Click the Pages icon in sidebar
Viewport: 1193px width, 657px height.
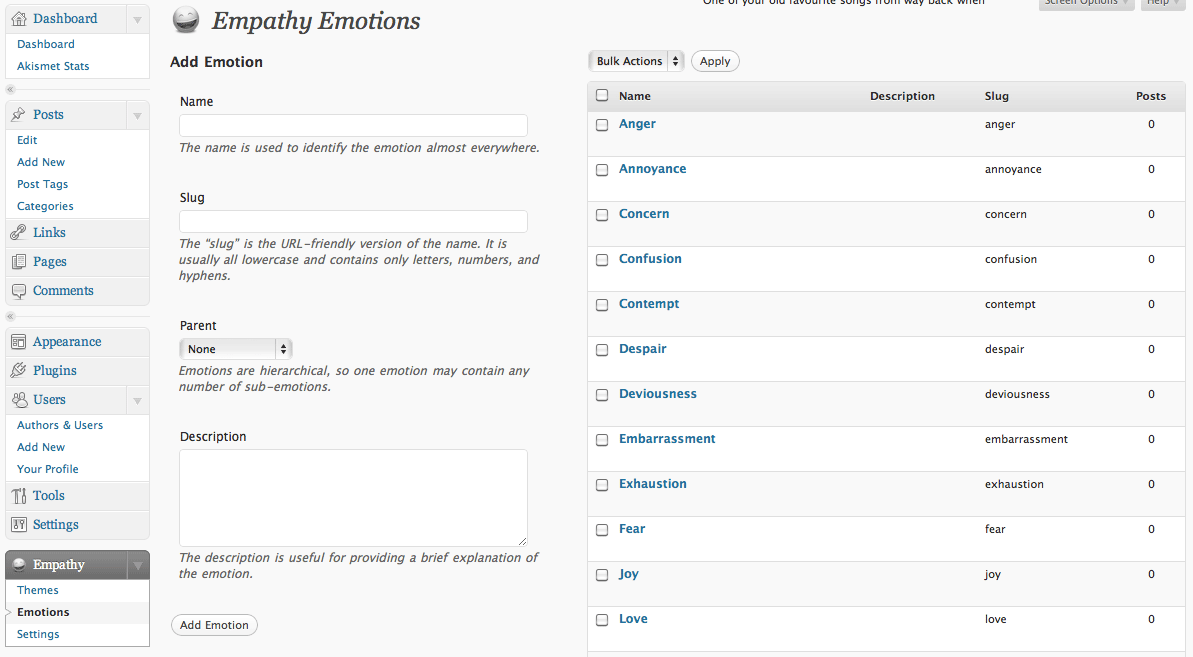(x=19, y=262)
